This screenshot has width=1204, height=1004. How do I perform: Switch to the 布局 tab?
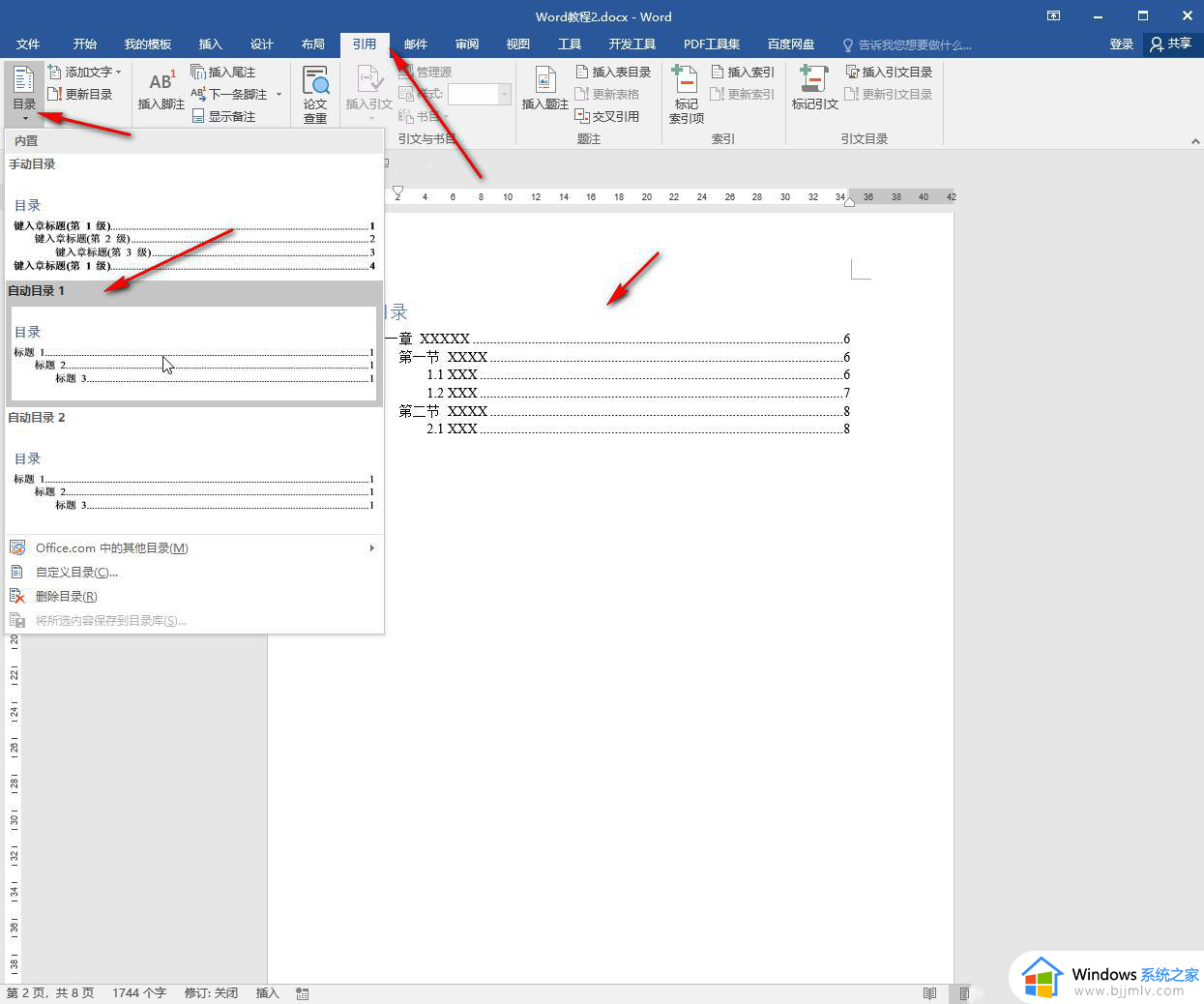coord(312,44)
